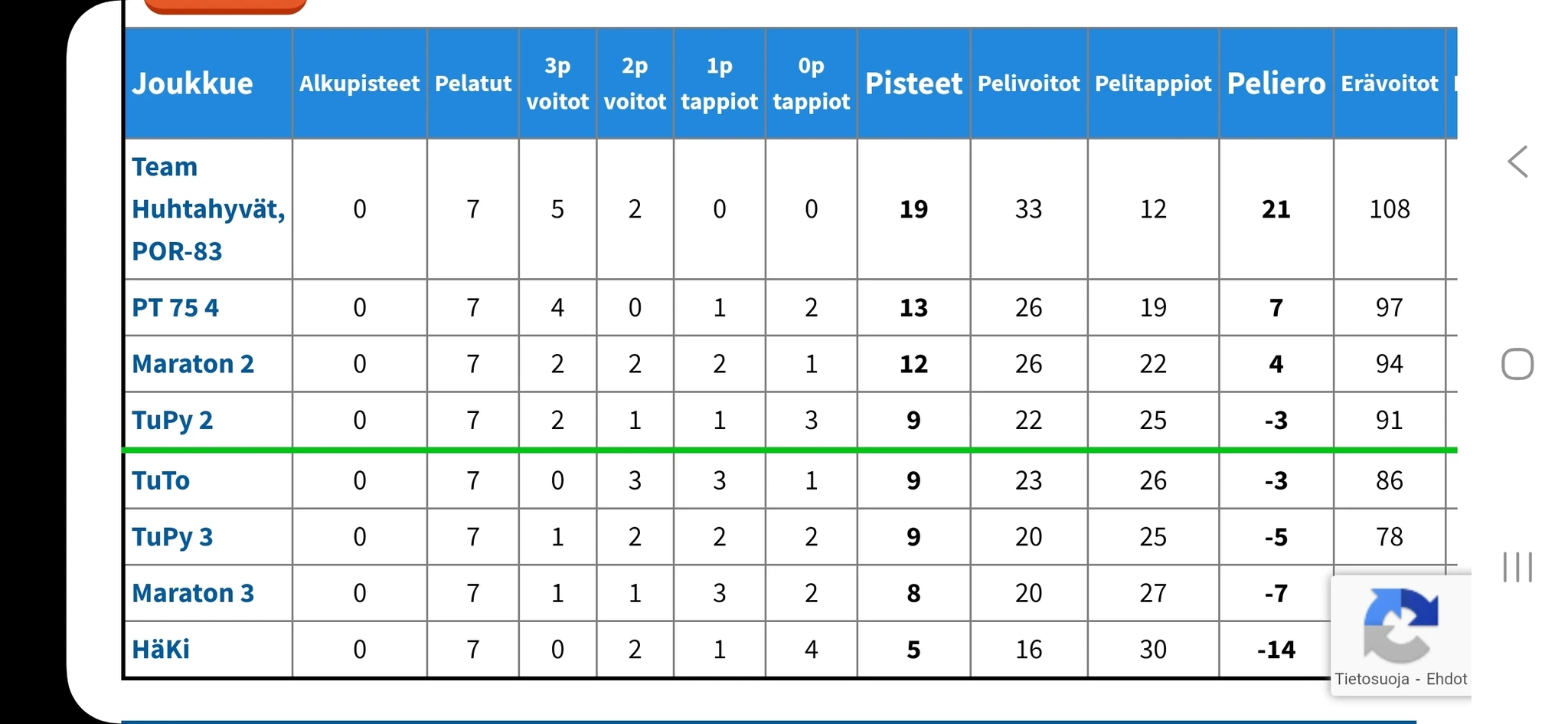The image size is (1568, 724).
Task: Open the TuPy 2 team link
Action: click(172, 420)
